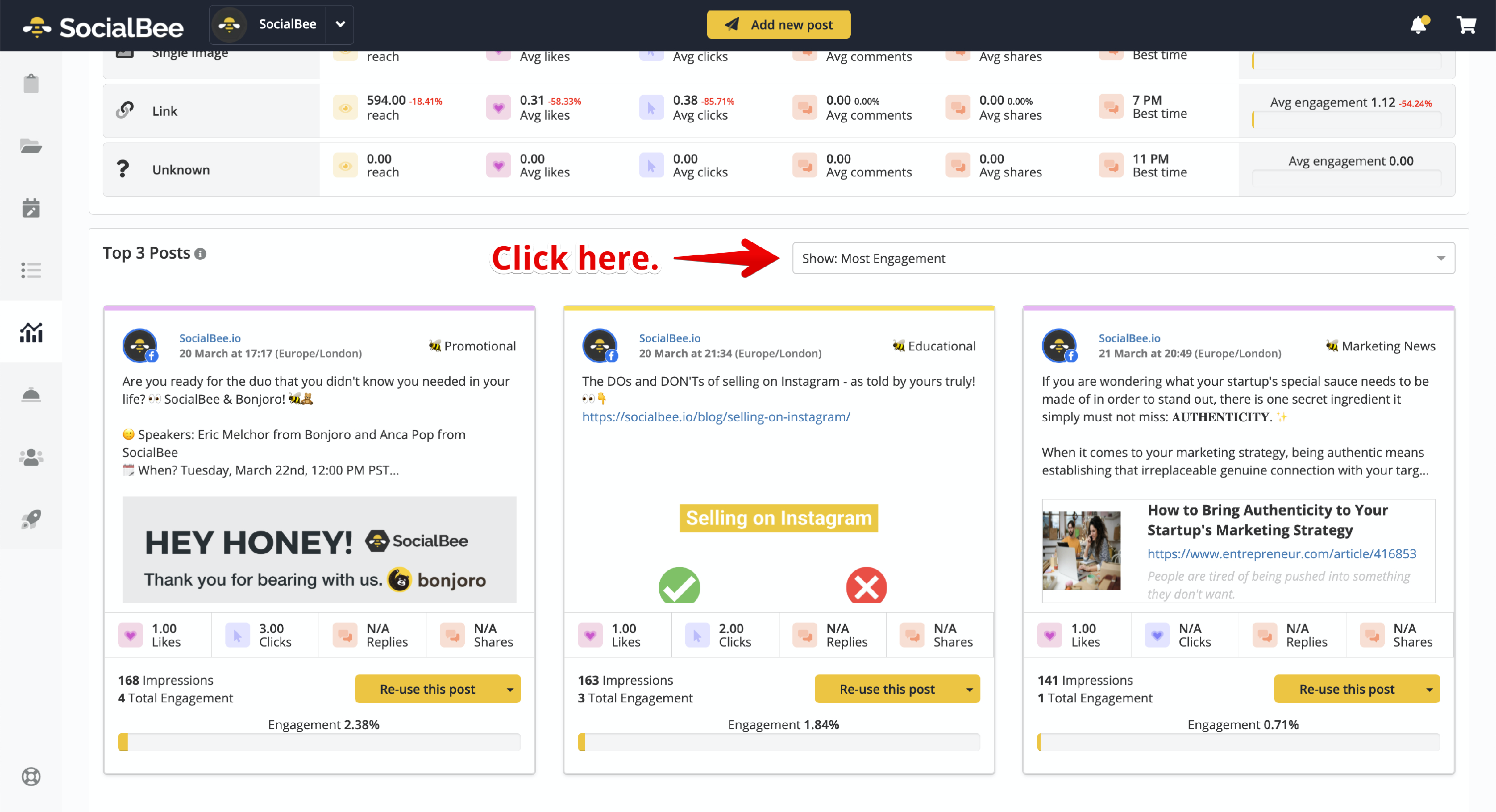Click the Unknown row question mark icon
This screenshot has width=1496, height=812.
[x=123, y=169]
